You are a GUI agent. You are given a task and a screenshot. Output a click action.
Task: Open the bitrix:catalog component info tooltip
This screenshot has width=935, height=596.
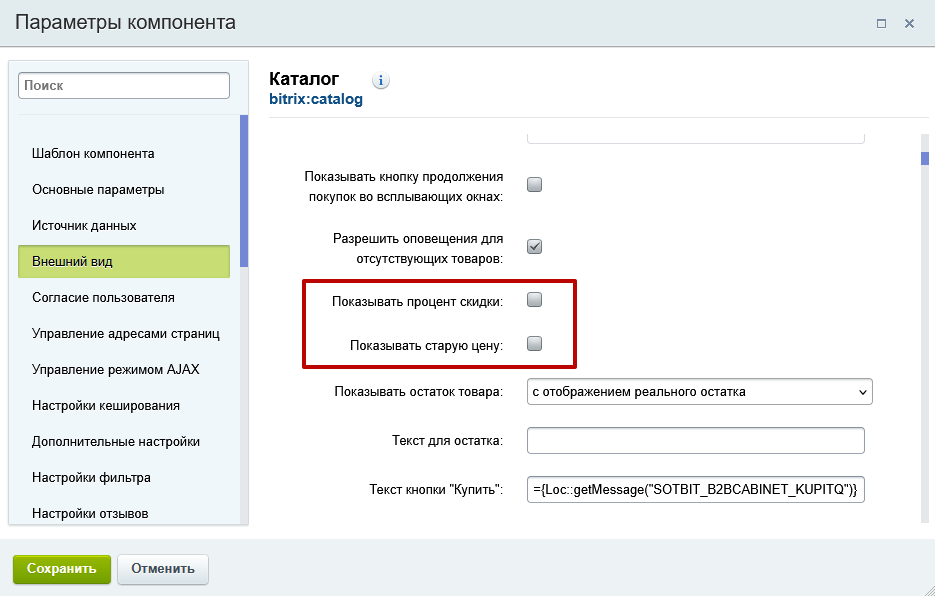click(x=380, y=80)
